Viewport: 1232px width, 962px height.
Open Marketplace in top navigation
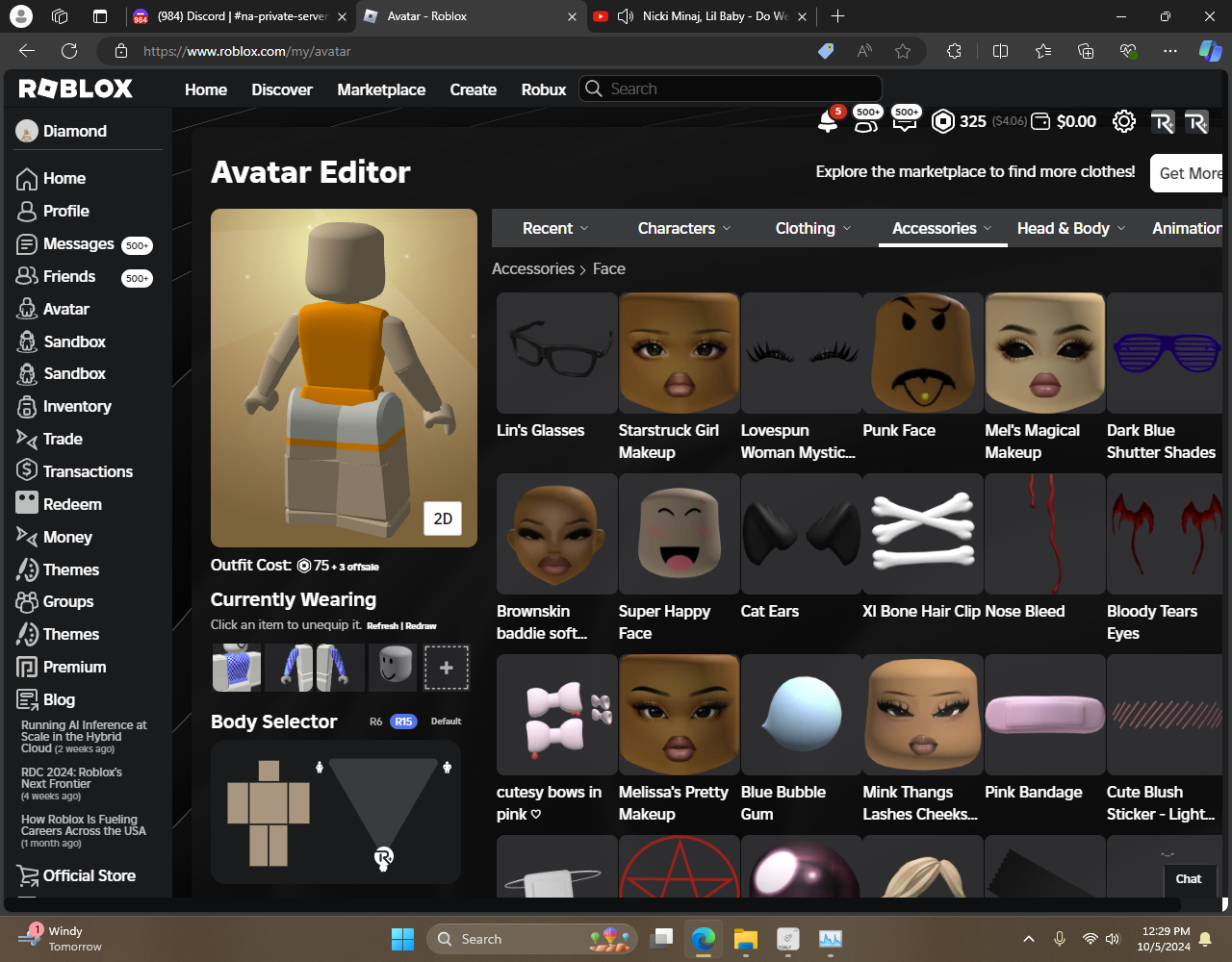tap(381, 89)
